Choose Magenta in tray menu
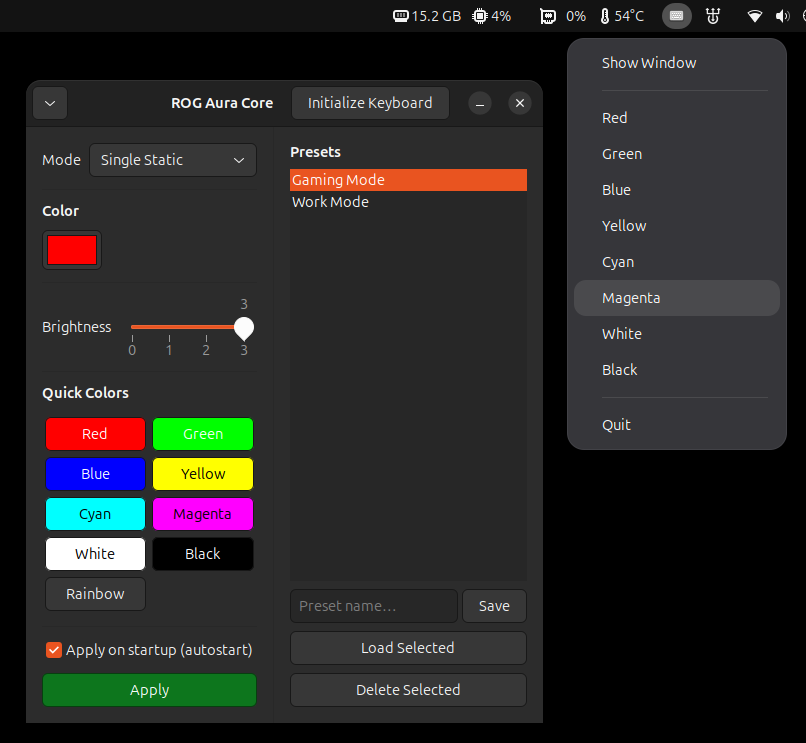The image size is (806, 743). coord(676,298)
